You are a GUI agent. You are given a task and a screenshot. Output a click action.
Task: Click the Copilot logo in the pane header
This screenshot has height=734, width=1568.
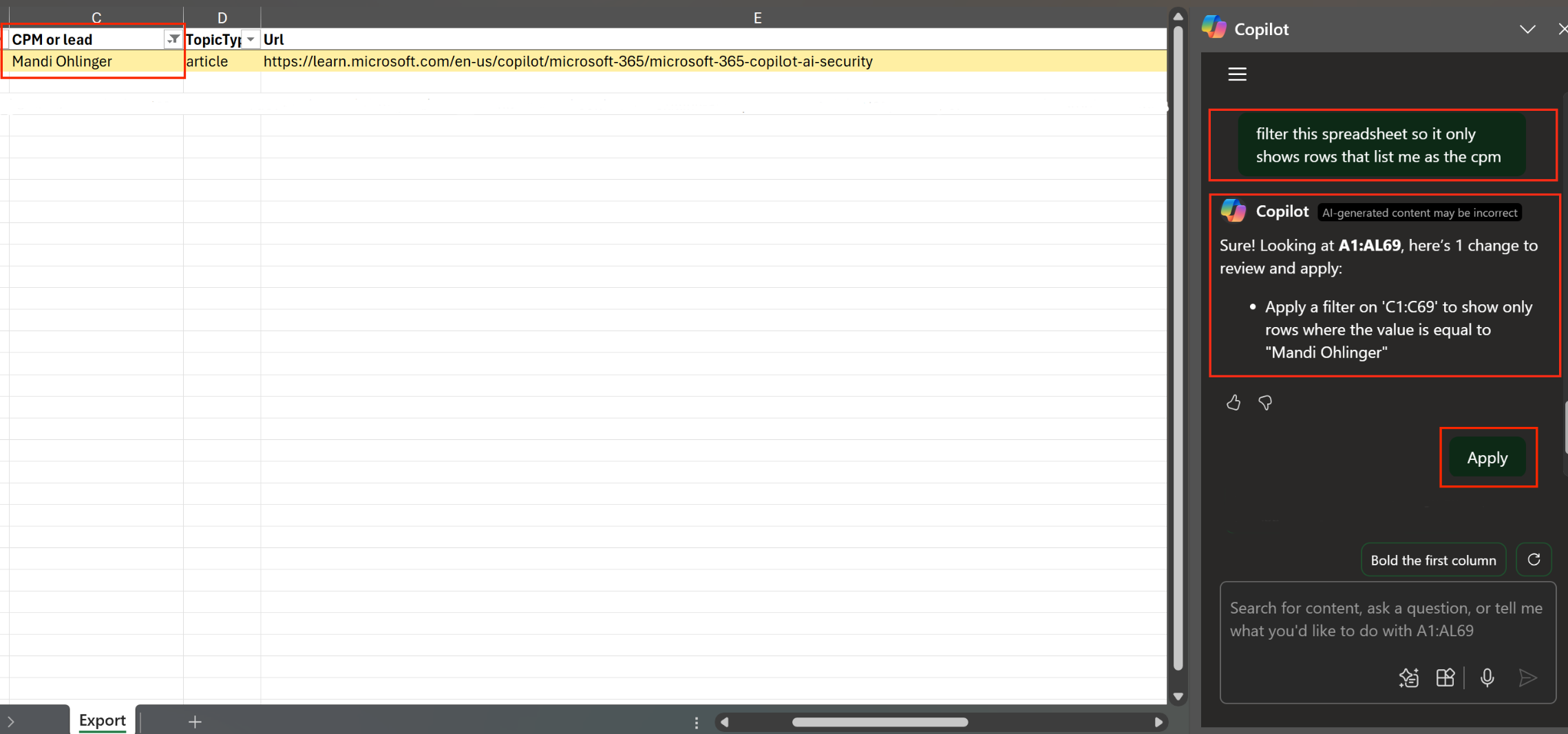pyautogui.click(x=1214, y=28)
